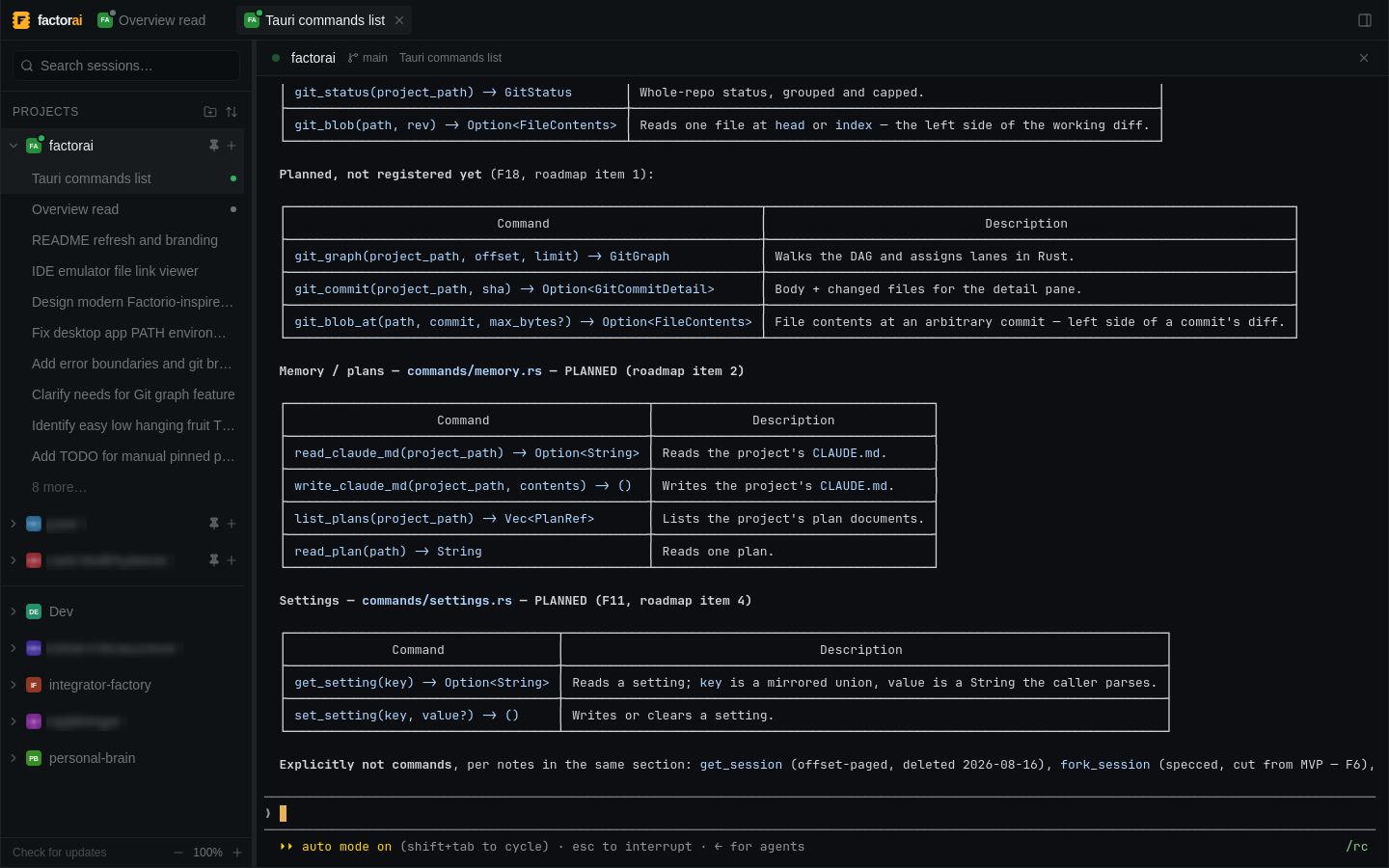Click the get_session link
The width and height of the screenshot is (1389, 868).
pos(741,765)
